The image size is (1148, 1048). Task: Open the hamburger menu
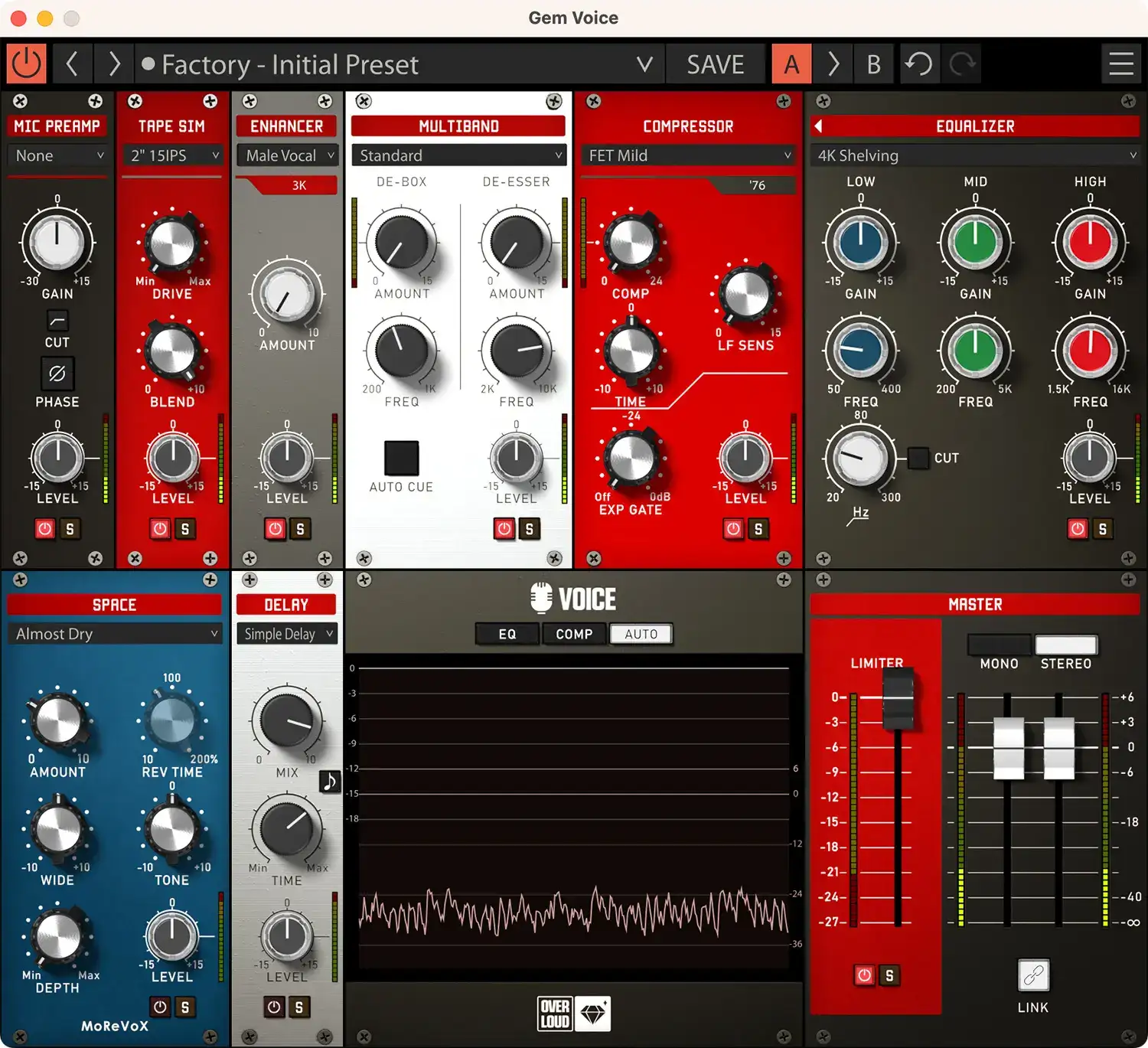pyautogui.click(x=1121, y=64)
